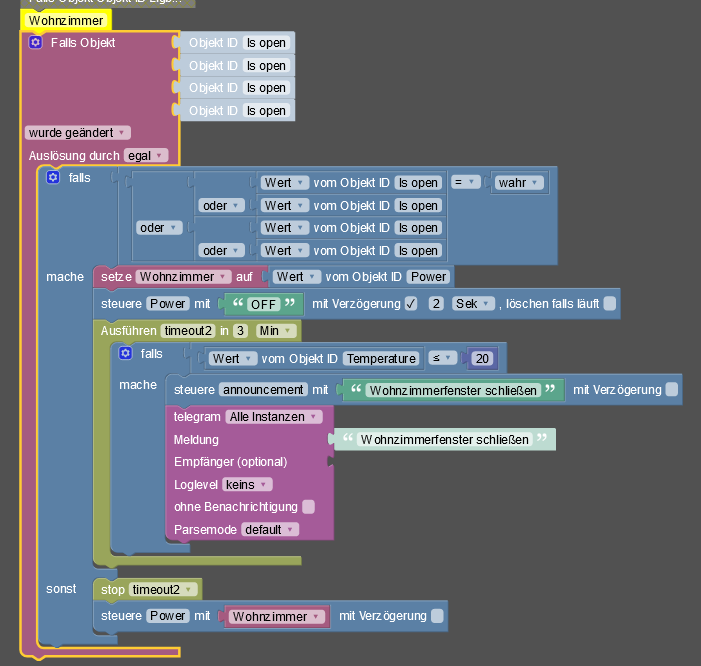Image resolution: width=701 pixels, height=666 pixels.
Task: Select Power object ID in setze block
Action: (428, 277)
